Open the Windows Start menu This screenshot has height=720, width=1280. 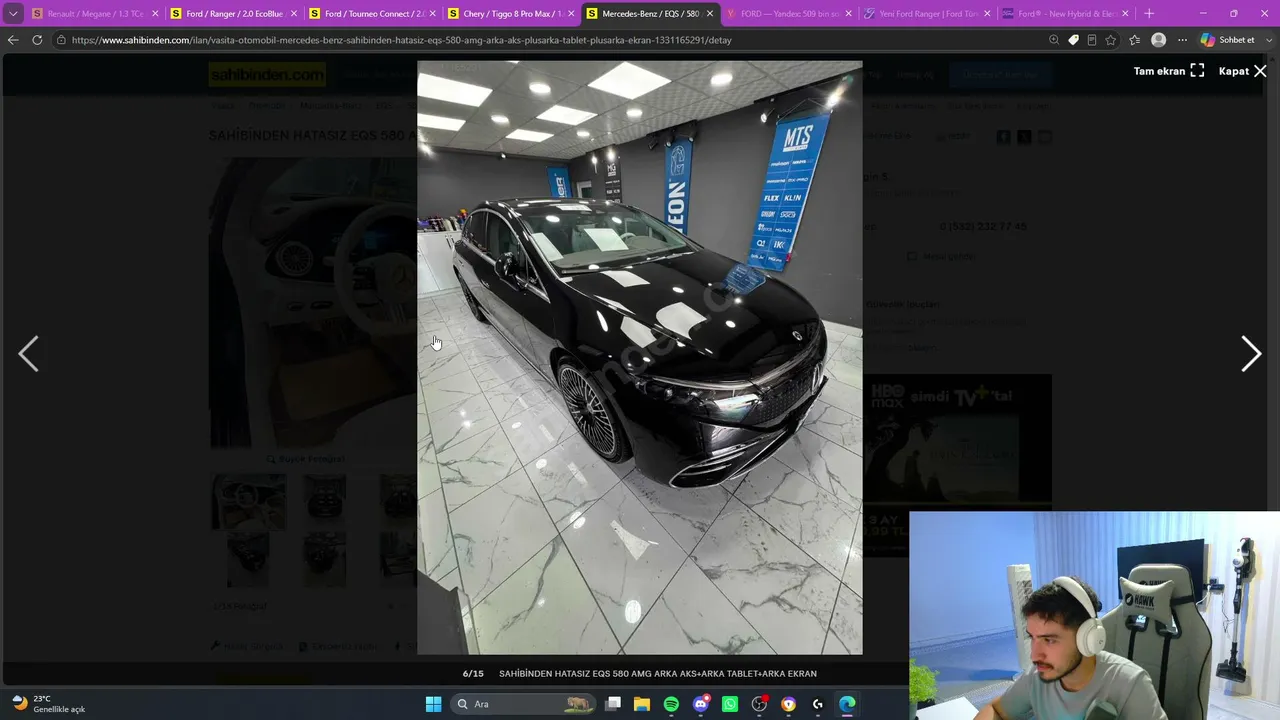(x=433, y=704)
